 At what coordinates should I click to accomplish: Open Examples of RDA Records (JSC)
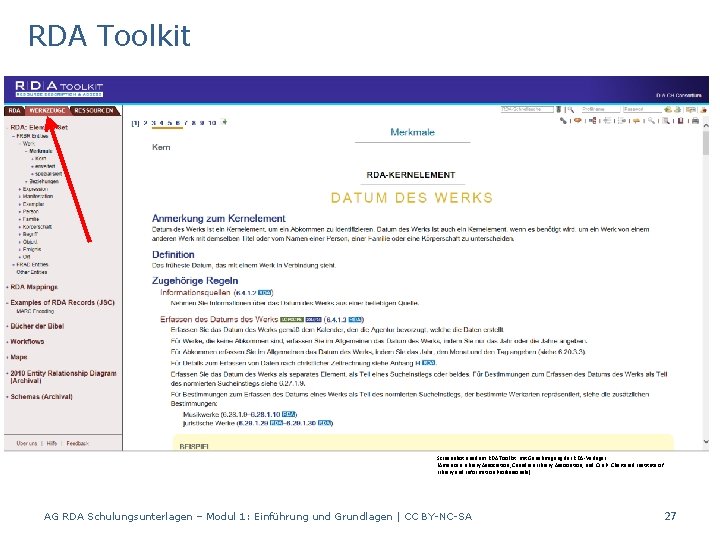62,303
